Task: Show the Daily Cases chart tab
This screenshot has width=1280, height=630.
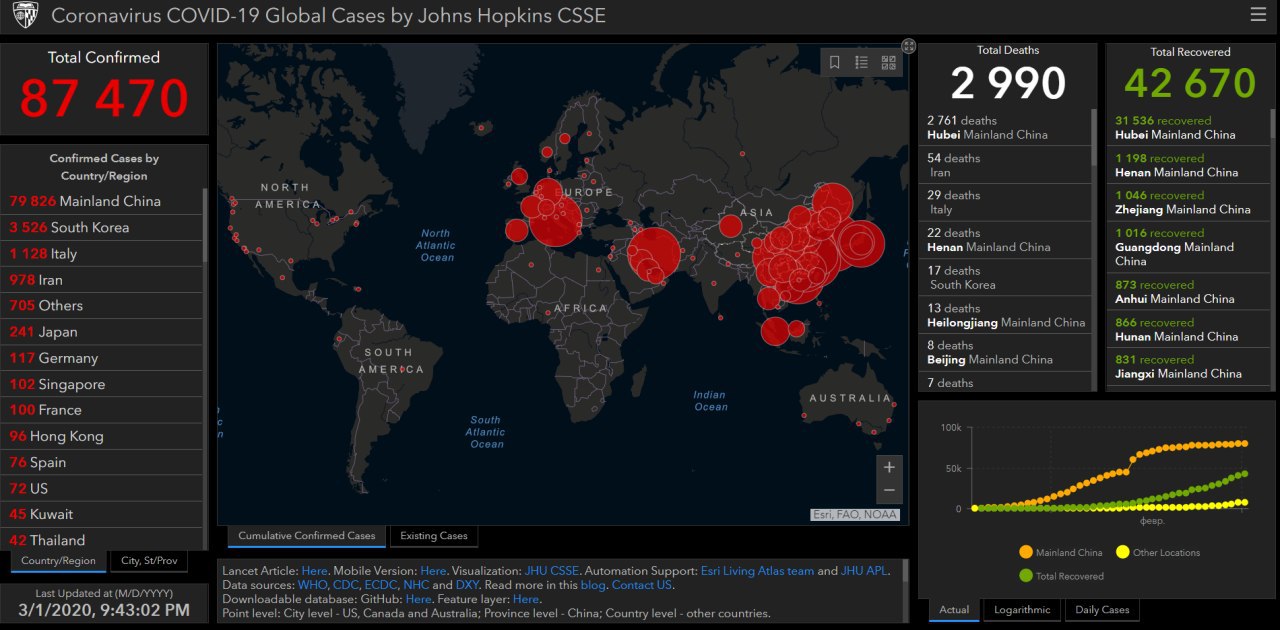Action: [x=1102, y=610]
